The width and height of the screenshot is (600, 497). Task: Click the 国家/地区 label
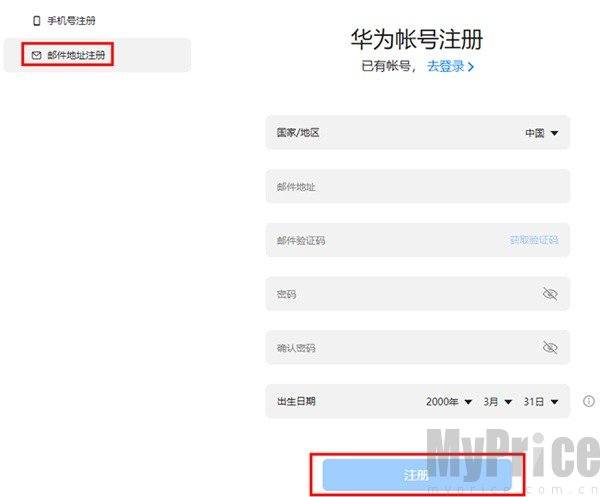pos(298,133)
